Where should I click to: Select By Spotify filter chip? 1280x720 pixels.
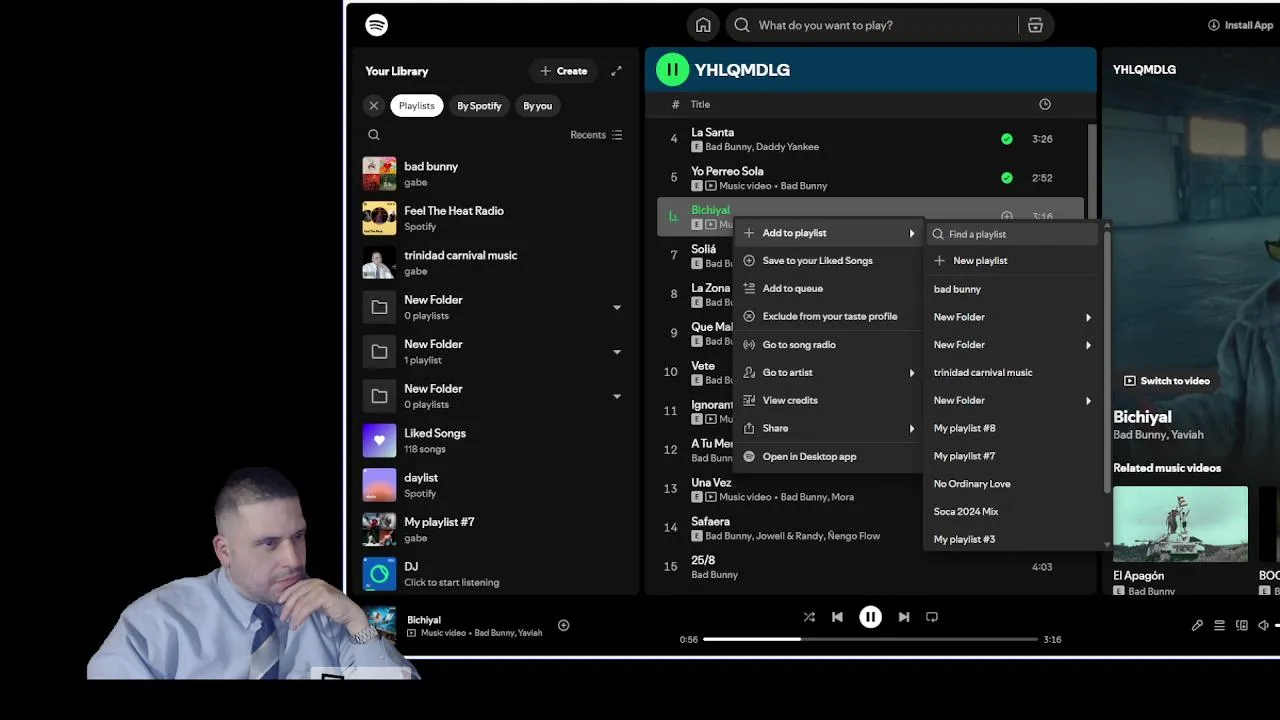click(x=479, y=105)
